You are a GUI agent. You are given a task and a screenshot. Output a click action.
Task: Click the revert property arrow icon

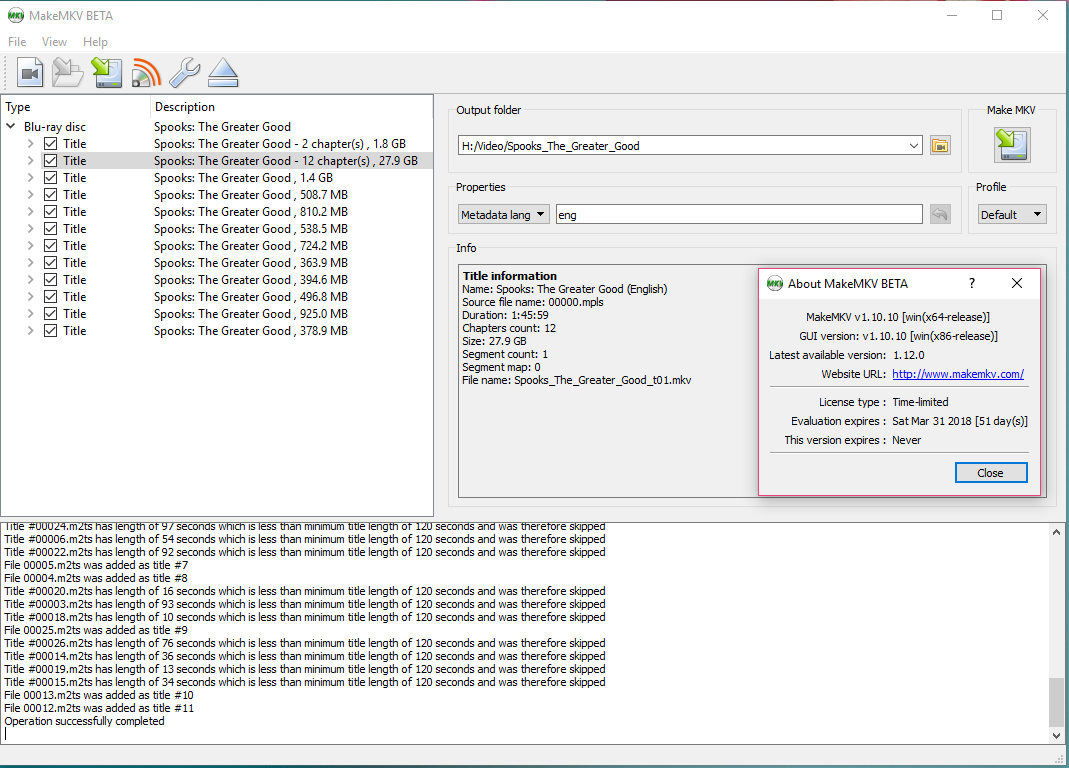pyautogui.click(x=940, y=214)
